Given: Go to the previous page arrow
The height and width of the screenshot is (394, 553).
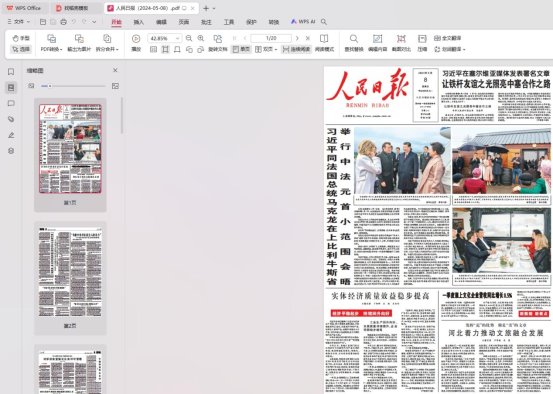Looking at the screenshot, I should click(245, 38).
